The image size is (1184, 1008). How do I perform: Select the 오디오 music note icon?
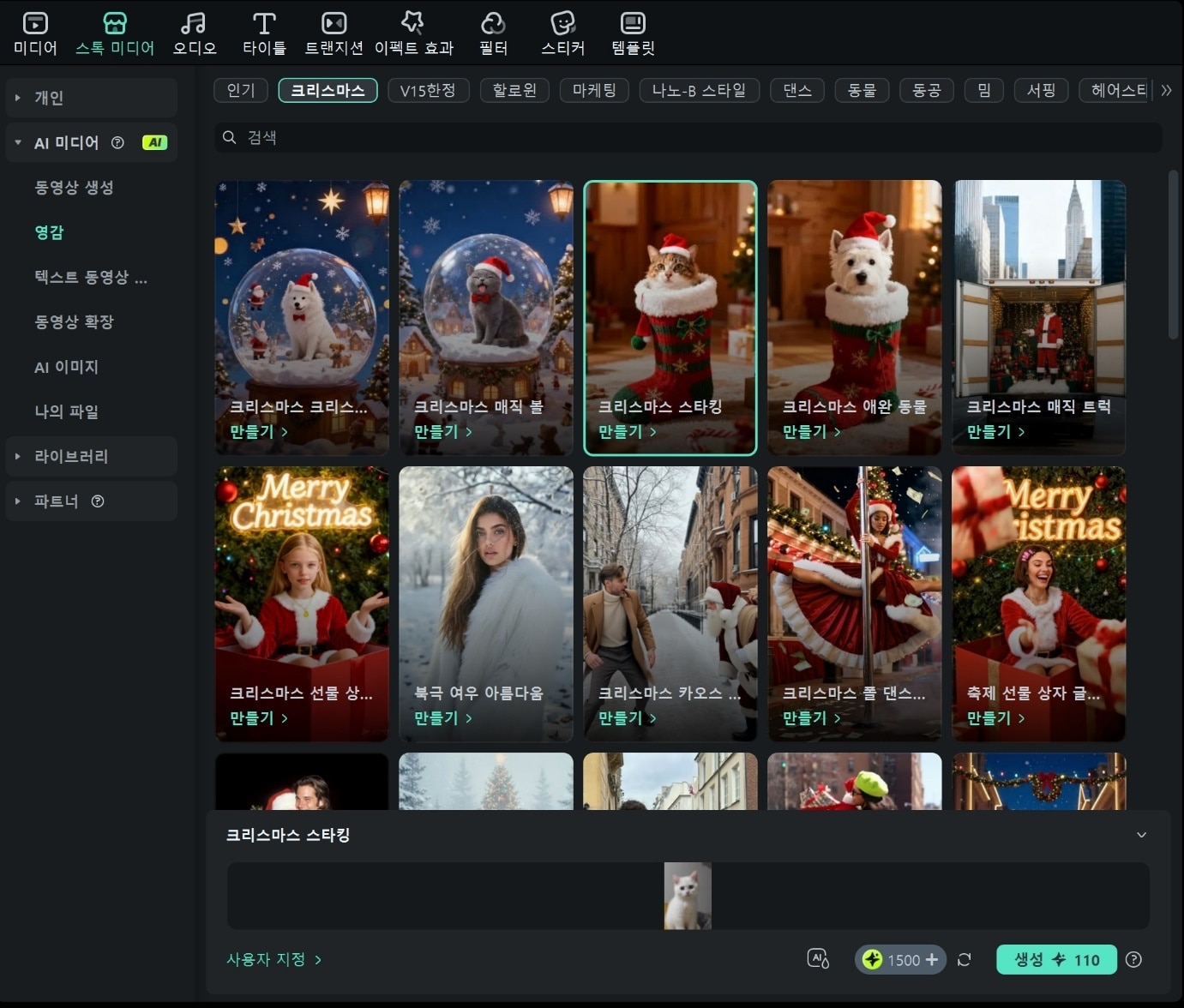coord(194,24)
